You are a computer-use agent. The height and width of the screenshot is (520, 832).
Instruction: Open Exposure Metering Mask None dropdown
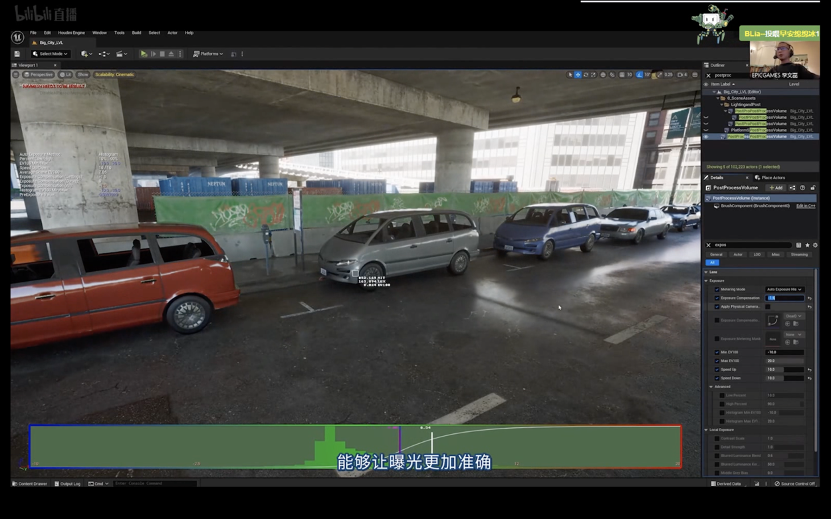tap(794, 334)
